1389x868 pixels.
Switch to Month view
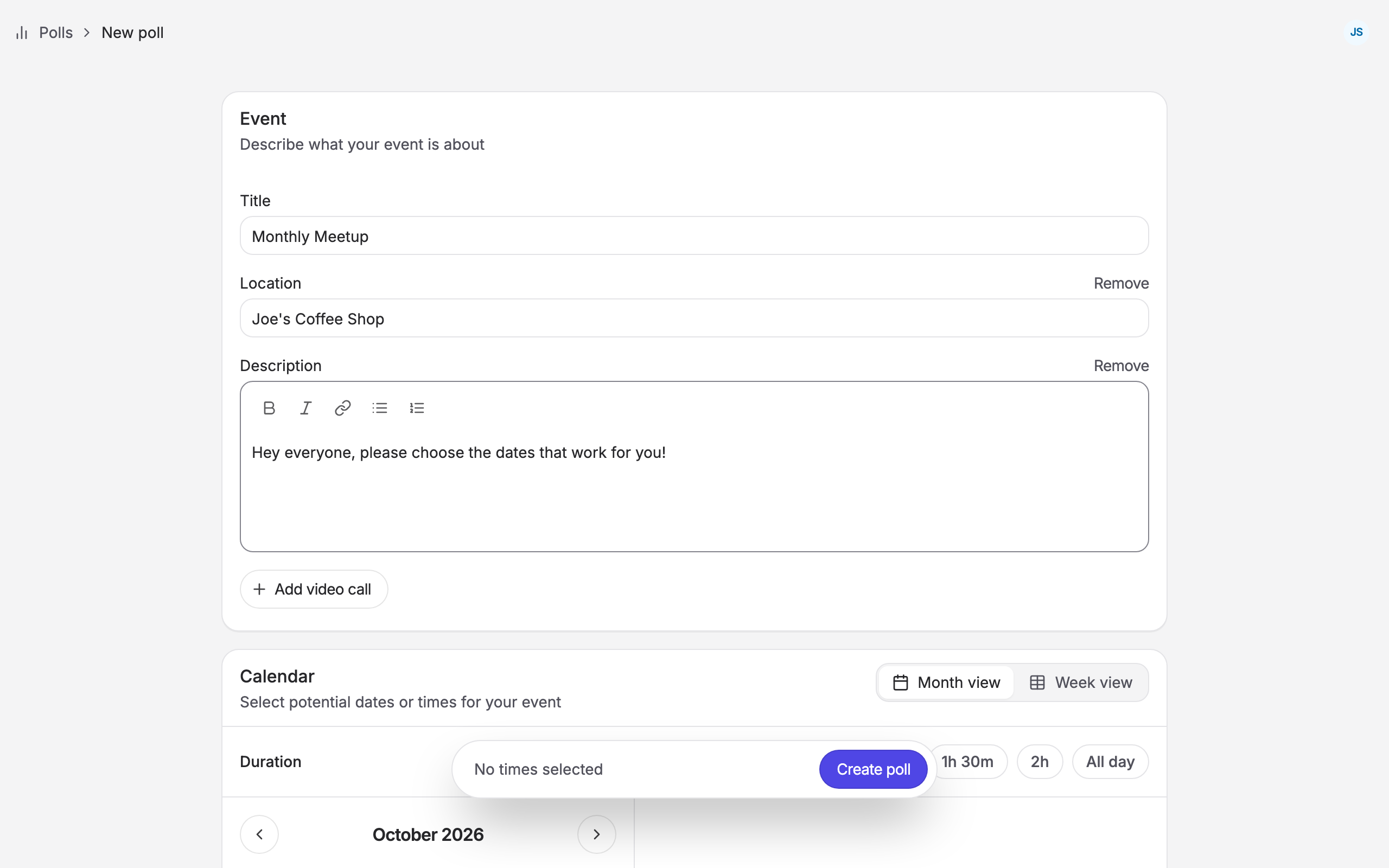click(x=946, y=682)
